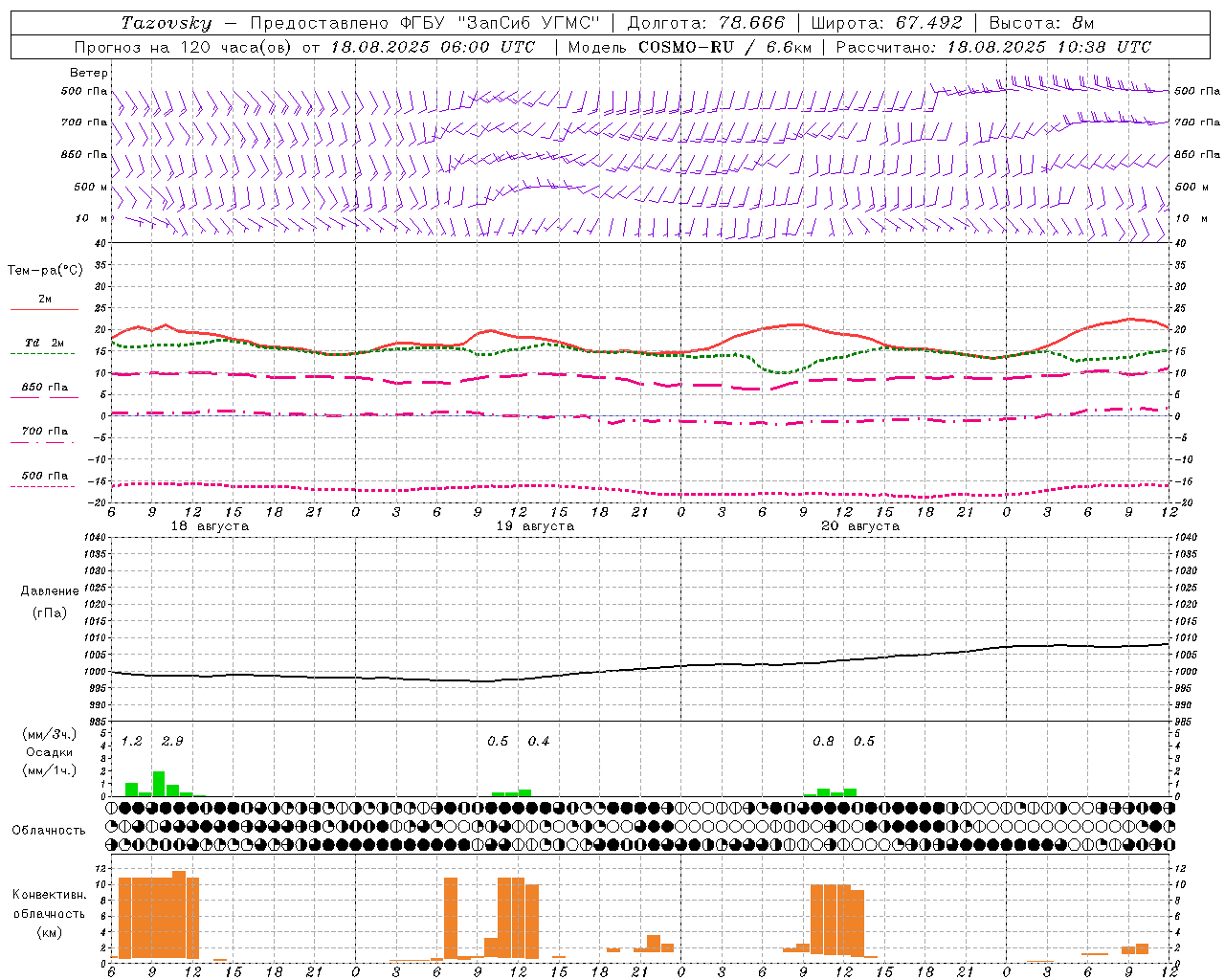This screenshot has width=1225, height=980.
Task: Click precipitation total value 1.2
Action: point(132,742)
